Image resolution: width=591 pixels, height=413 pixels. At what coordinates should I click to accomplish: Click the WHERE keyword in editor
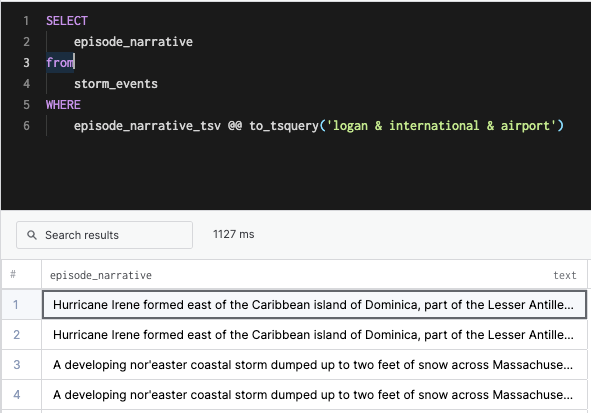[x=63, y=105]
